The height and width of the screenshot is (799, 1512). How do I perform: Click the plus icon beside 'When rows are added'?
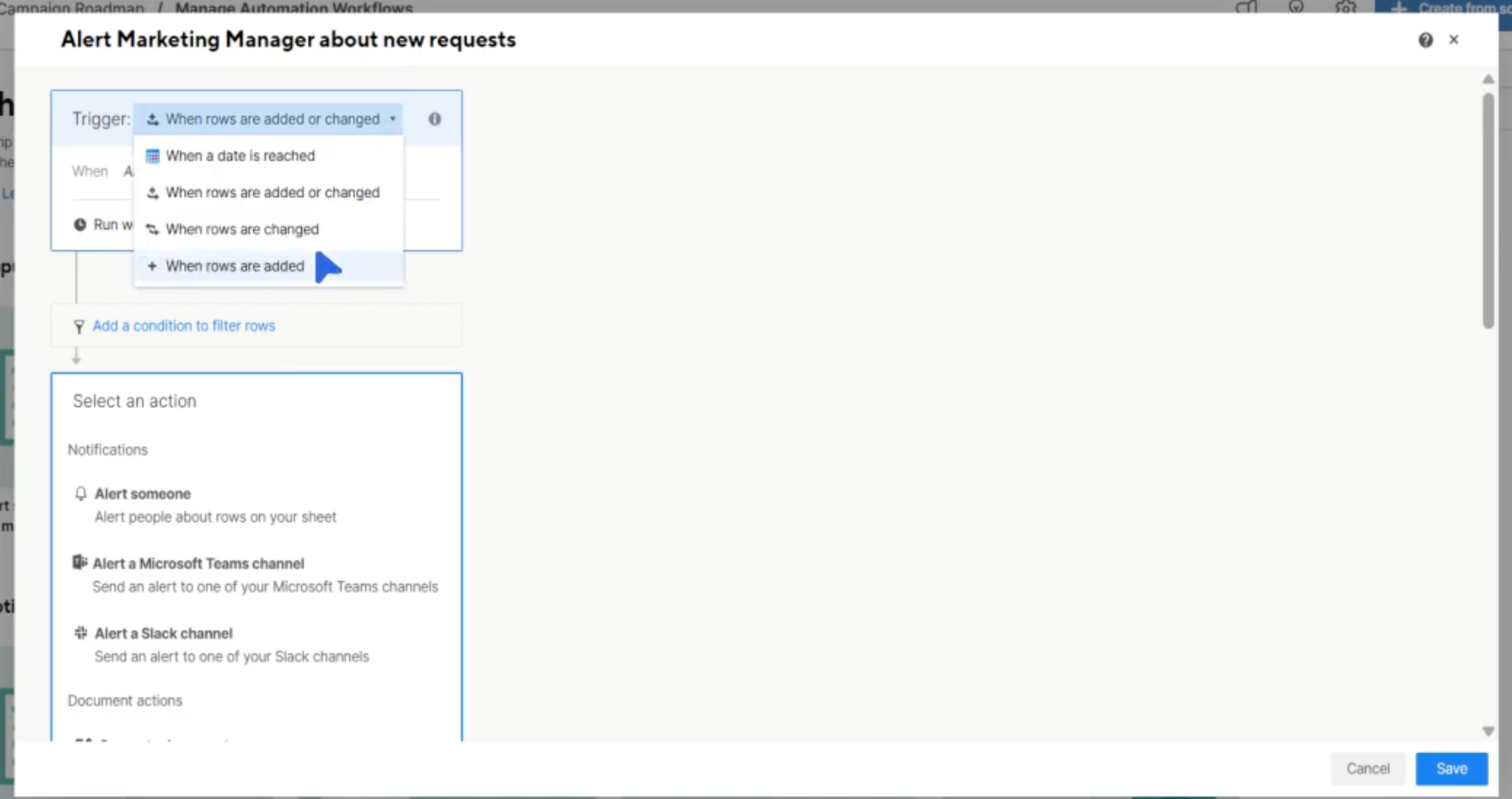point(152,266)
